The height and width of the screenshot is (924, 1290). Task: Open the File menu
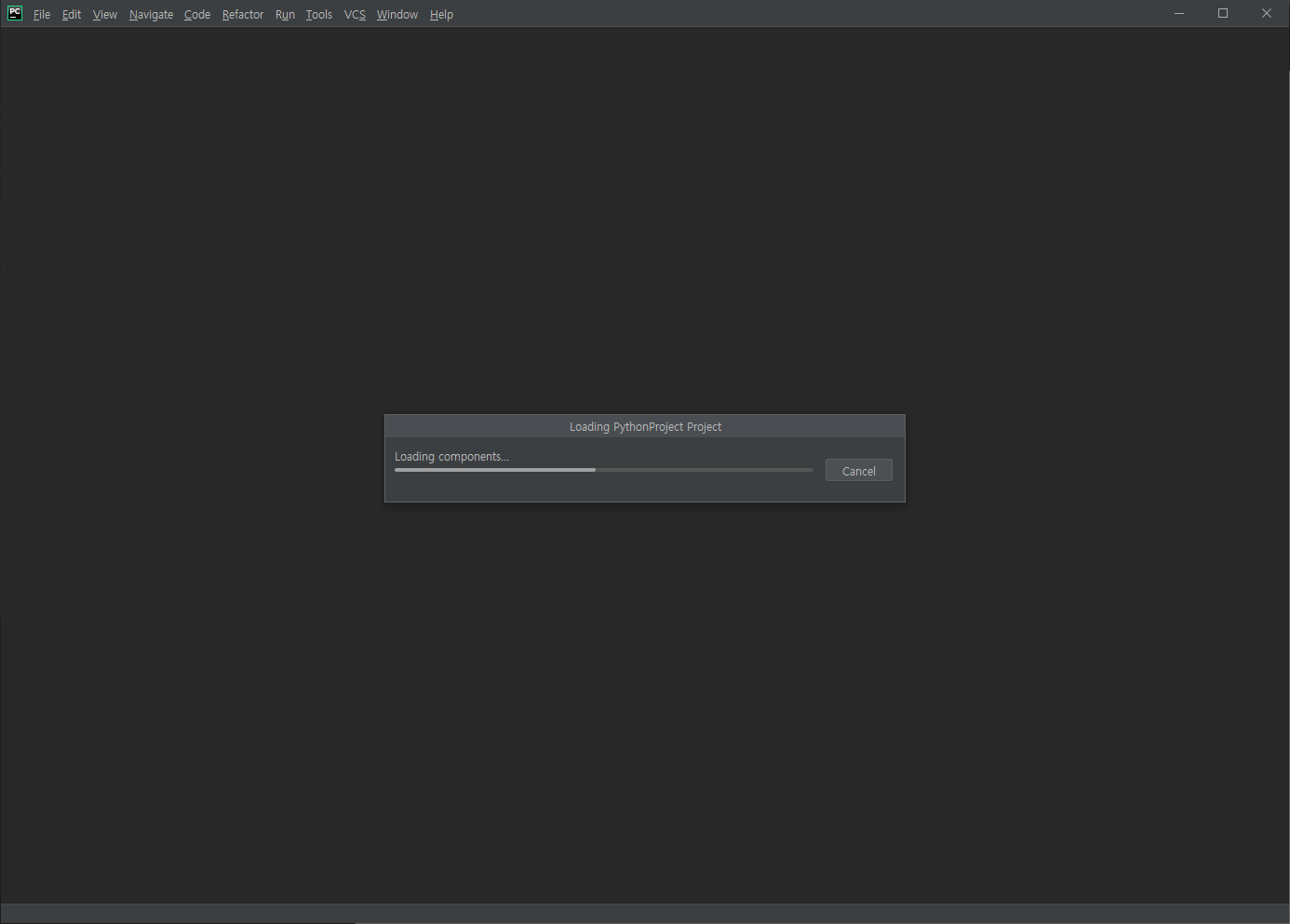pos(42,14)
